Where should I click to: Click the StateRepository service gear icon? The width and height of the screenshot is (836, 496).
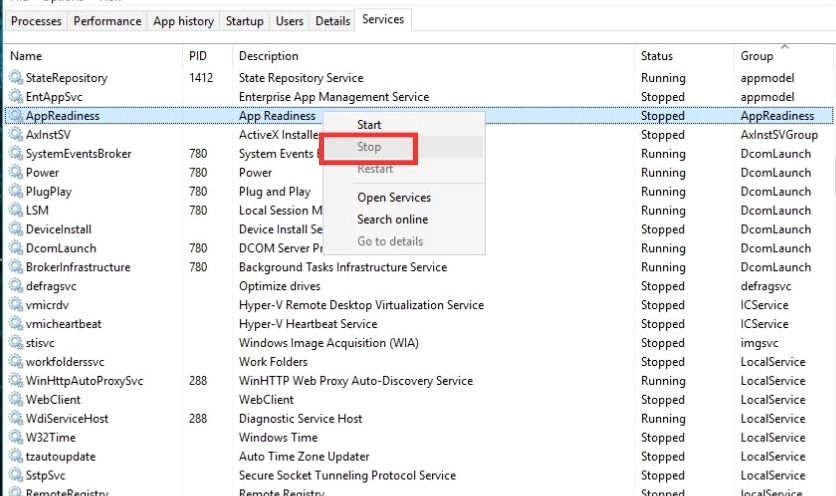pos(16,77)
